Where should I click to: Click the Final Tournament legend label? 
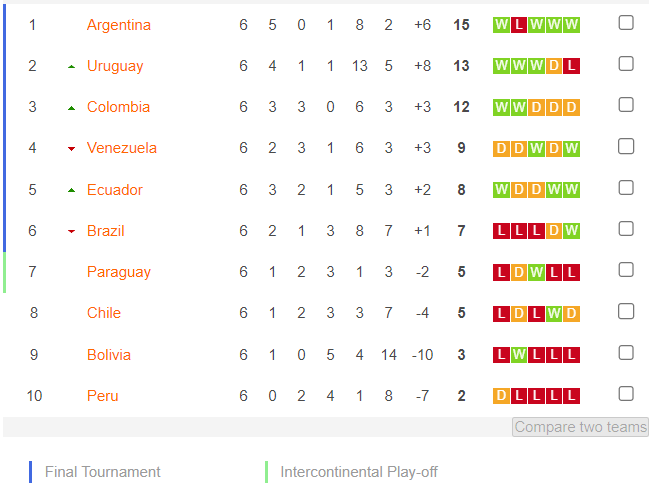(102, 472)
